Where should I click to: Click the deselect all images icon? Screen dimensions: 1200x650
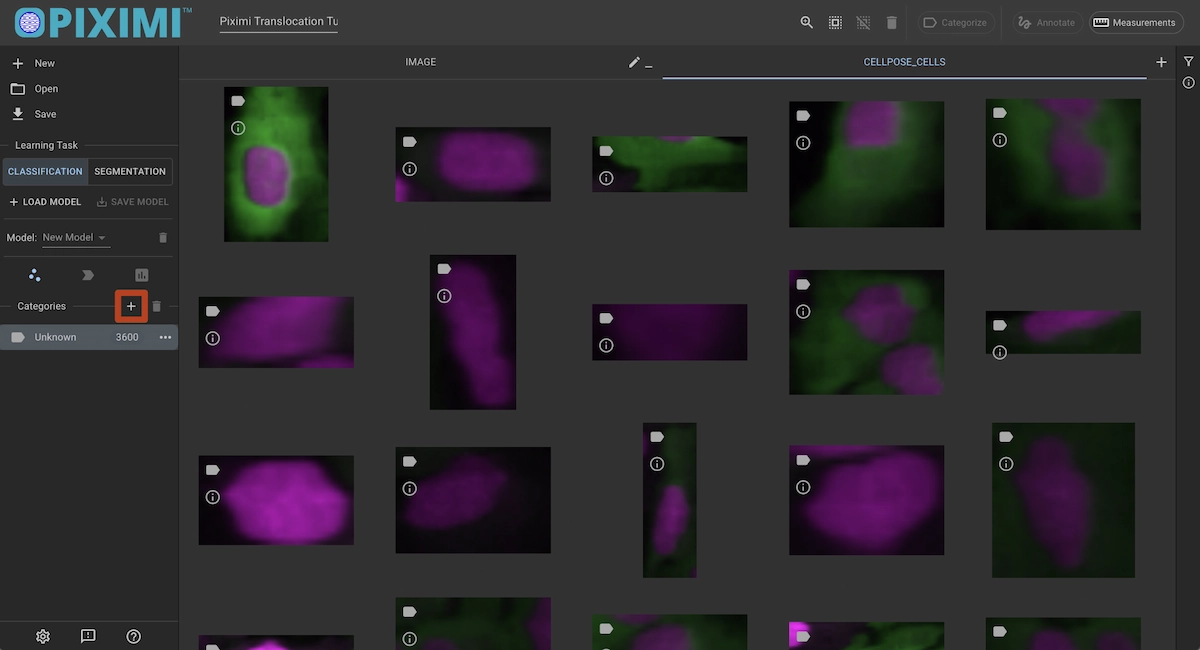pos(863,22)
